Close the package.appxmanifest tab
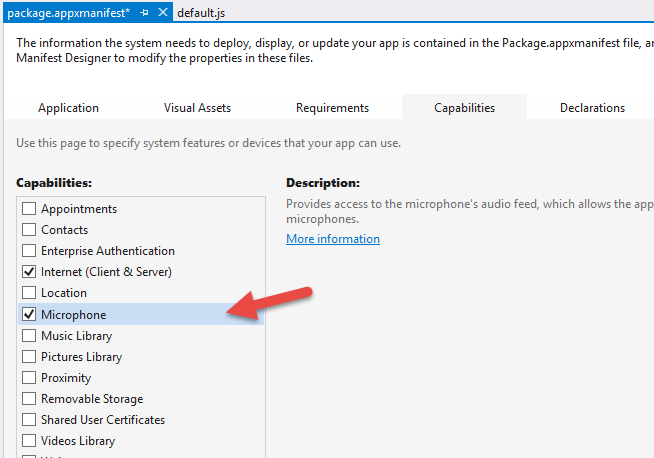This screenshot has height=458, width=654. click(x=163, y=12)
